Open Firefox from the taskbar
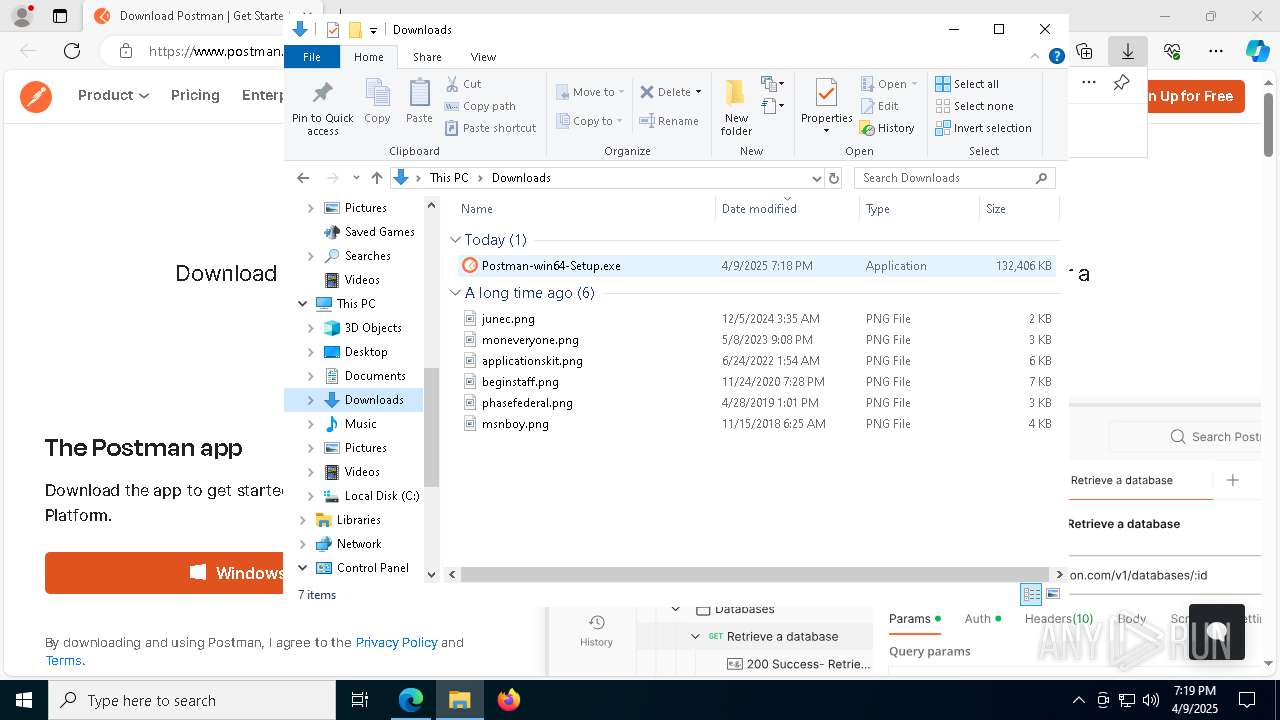The image size is (1280, 720). (x=508, y=700)
